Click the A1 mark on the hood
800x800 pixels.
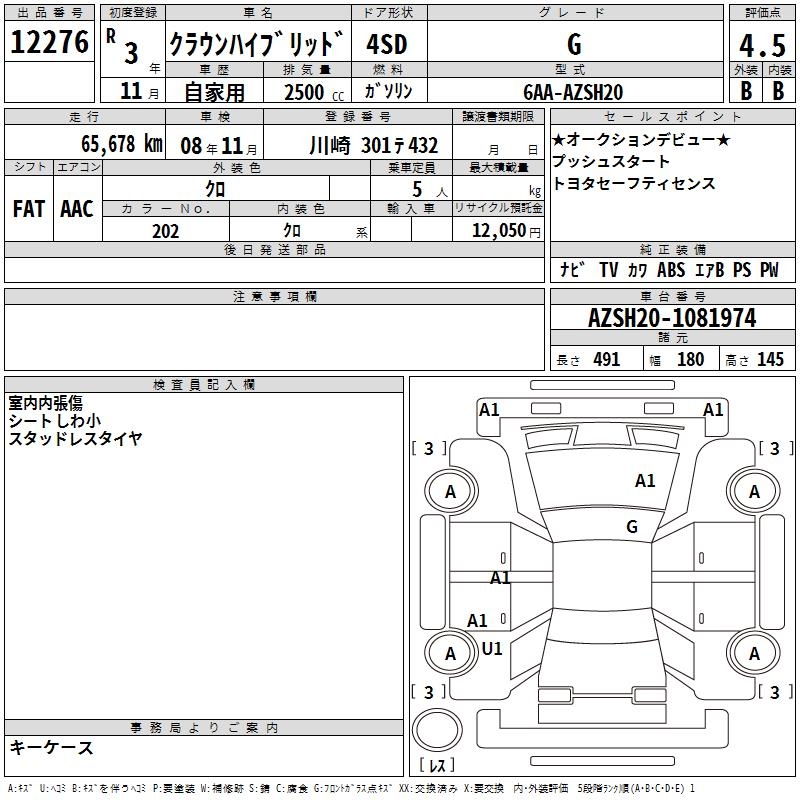click(x=645, y=481)
